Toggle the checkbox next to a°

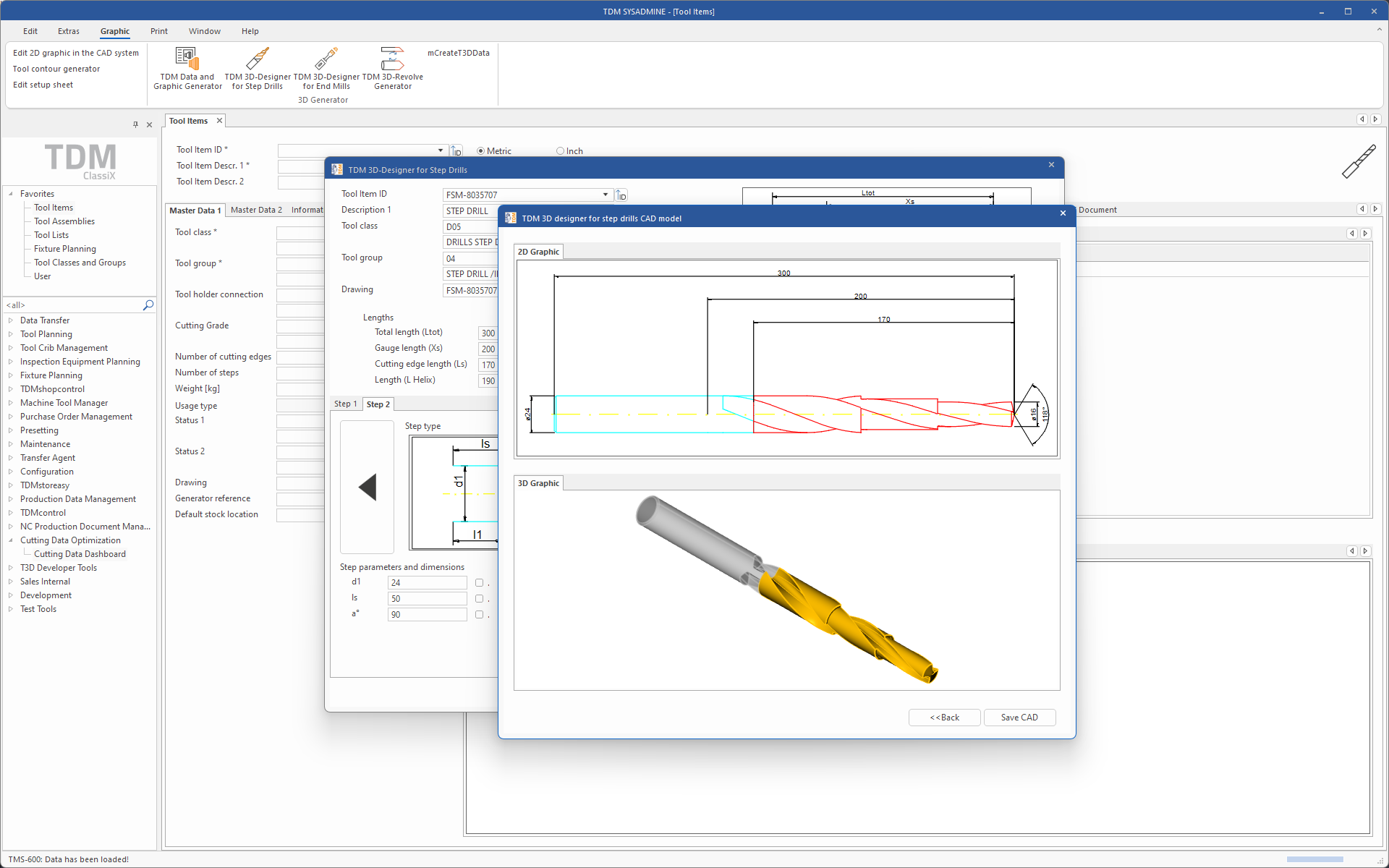pyautogui.click(x=479, y=615)
